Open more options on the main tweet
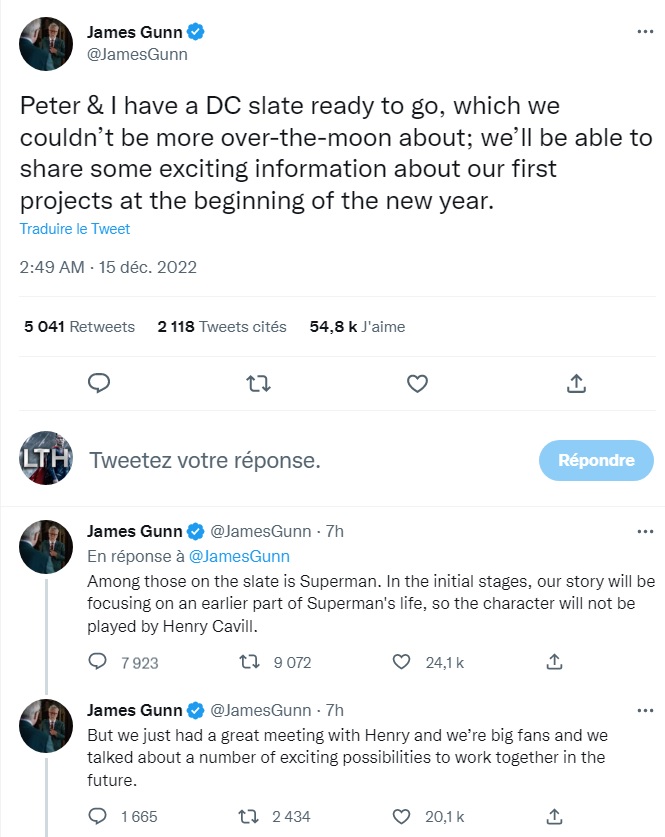The image size is (665, 837). (645, 31)
